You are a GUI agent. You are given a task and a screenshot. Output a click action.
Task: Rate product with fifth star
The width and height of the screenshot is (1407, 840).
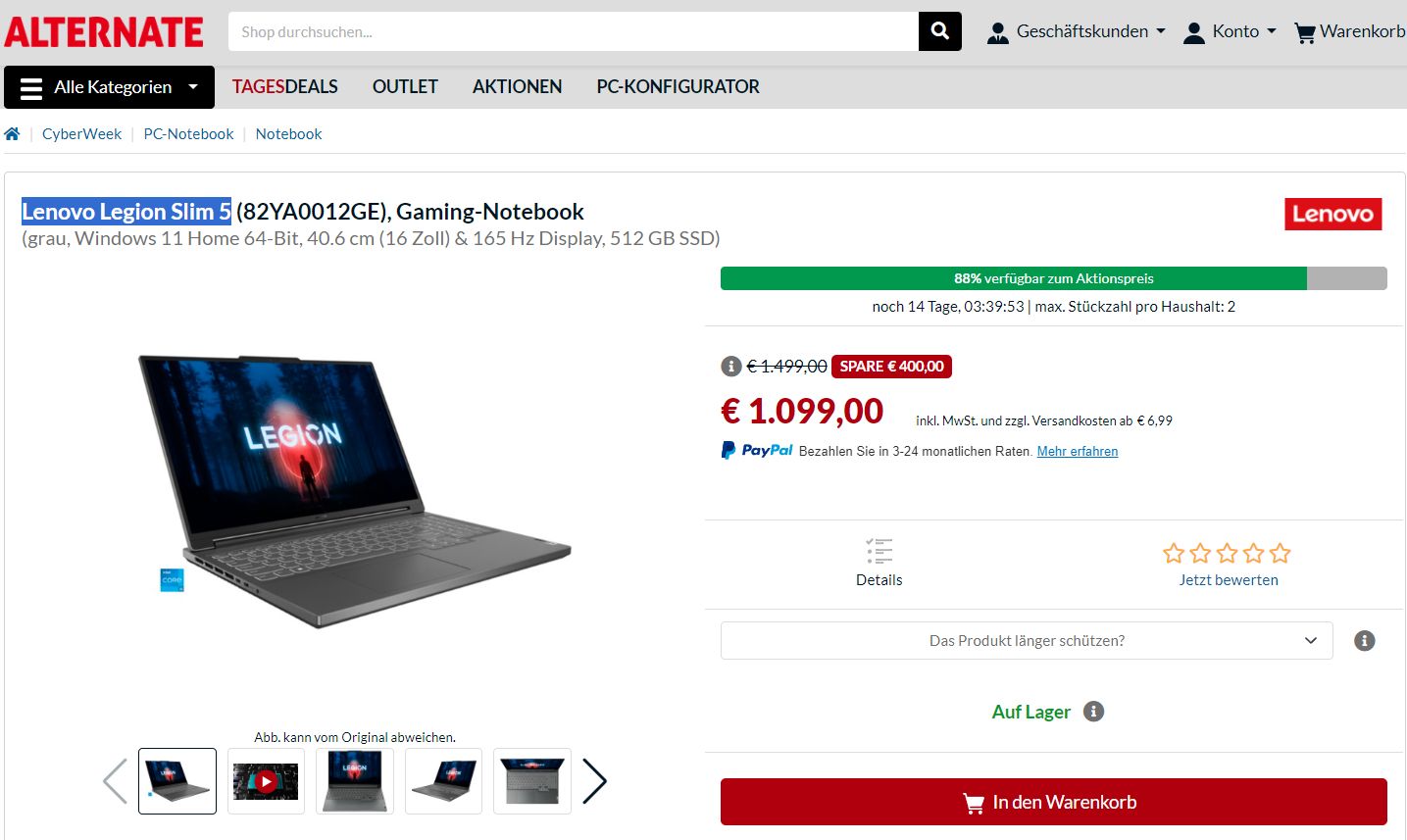pos(1280,554)
